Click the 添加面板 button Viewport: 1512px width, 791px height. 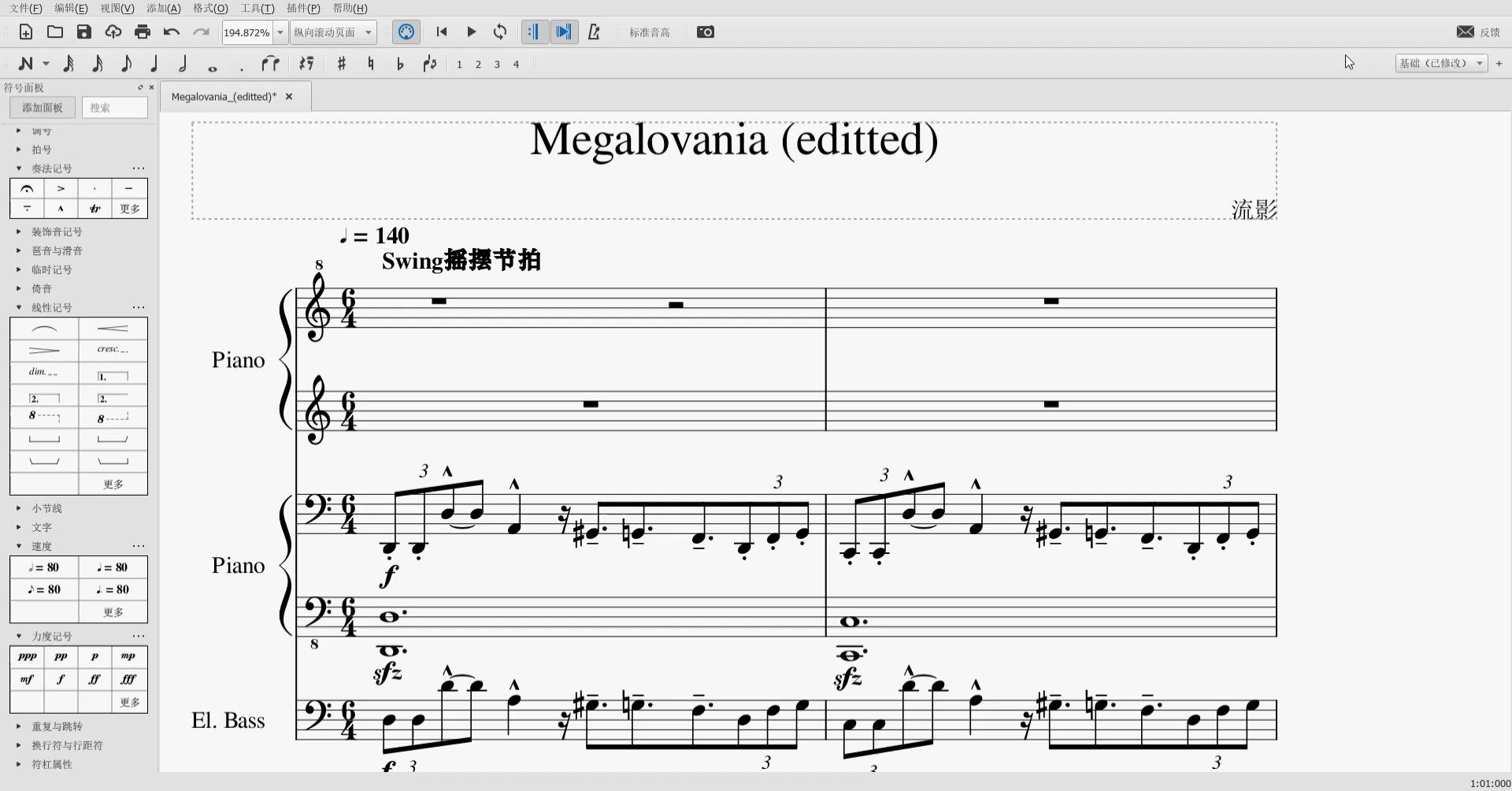pos(41,107)
